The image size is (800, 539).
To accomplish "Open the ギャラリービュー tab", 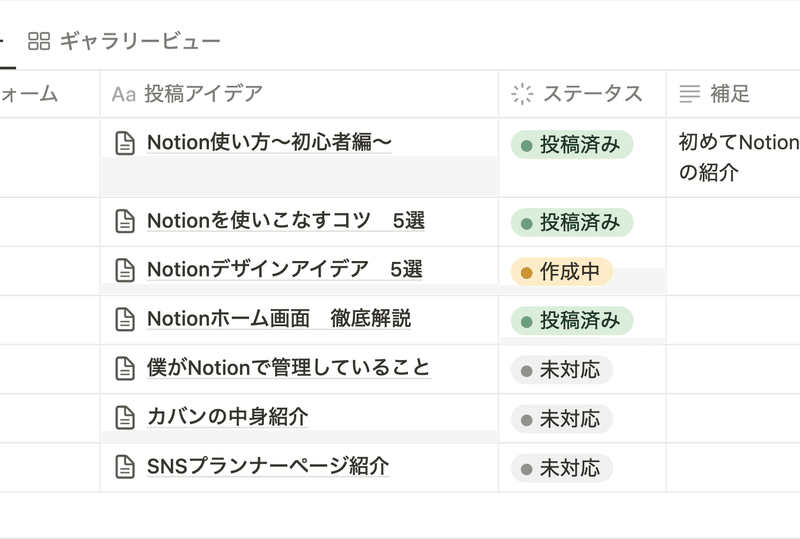I will coord(124,41).
